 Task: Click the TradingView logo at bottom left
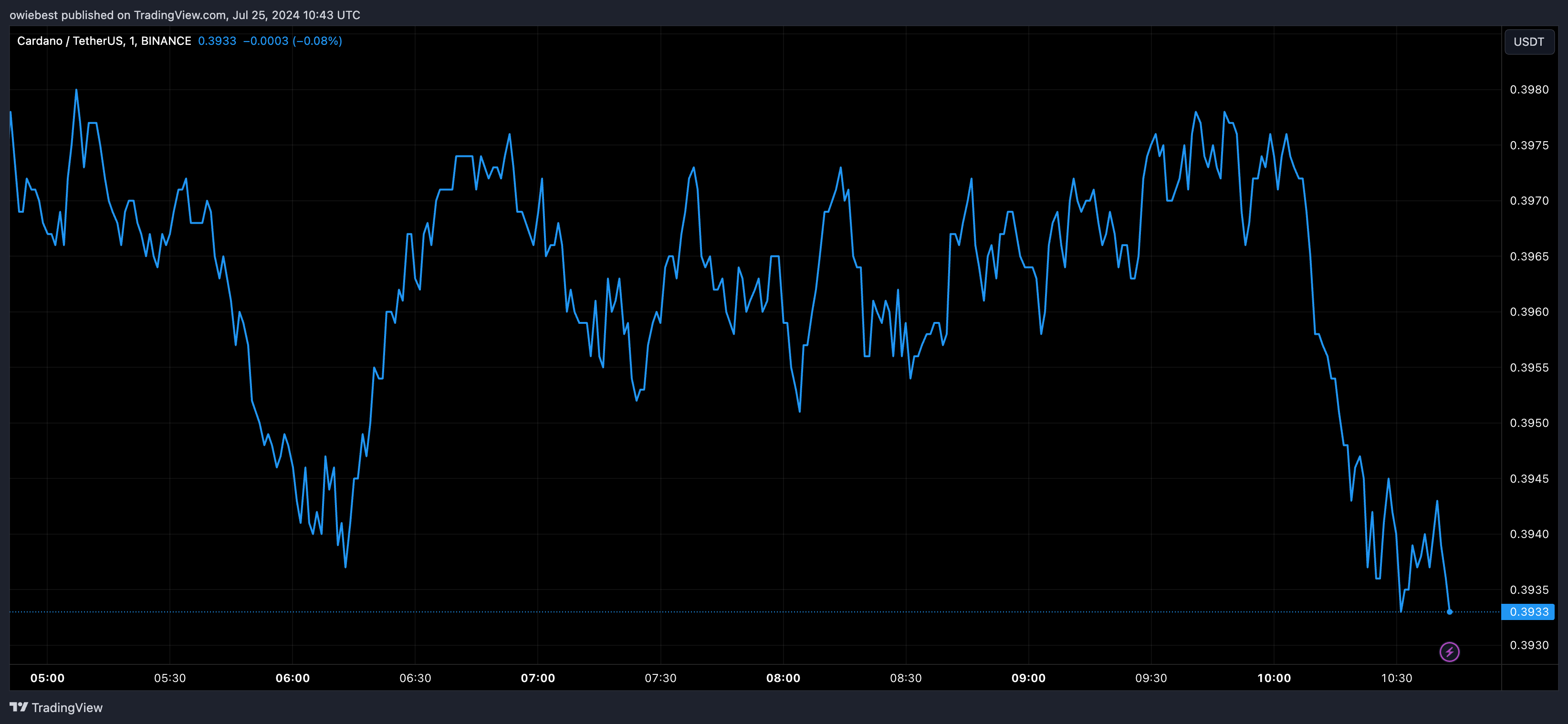click(x=56, y=708)
